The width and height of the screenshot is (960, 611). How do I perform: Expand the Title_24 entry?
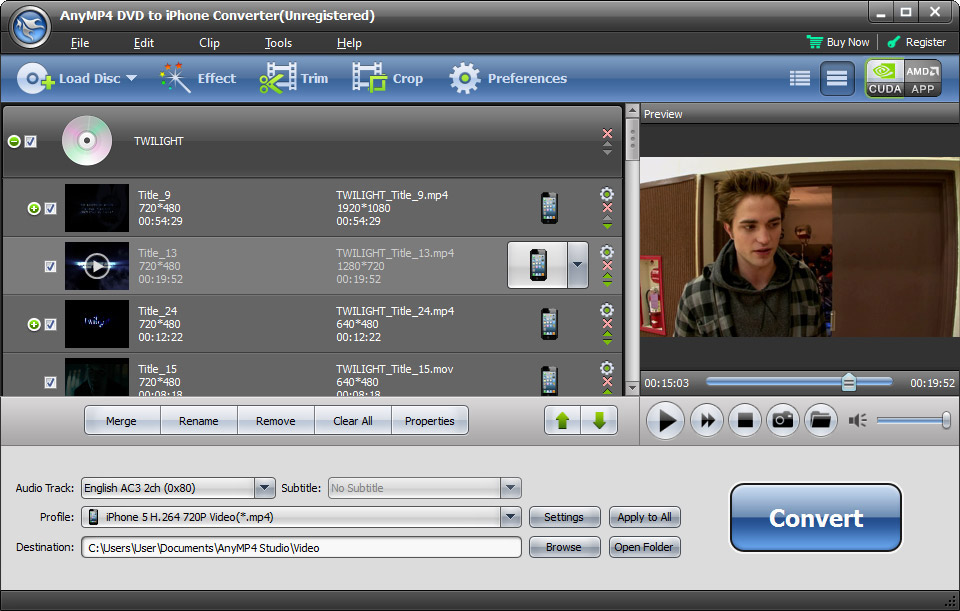pyautogui.click(x=34, y=324)
